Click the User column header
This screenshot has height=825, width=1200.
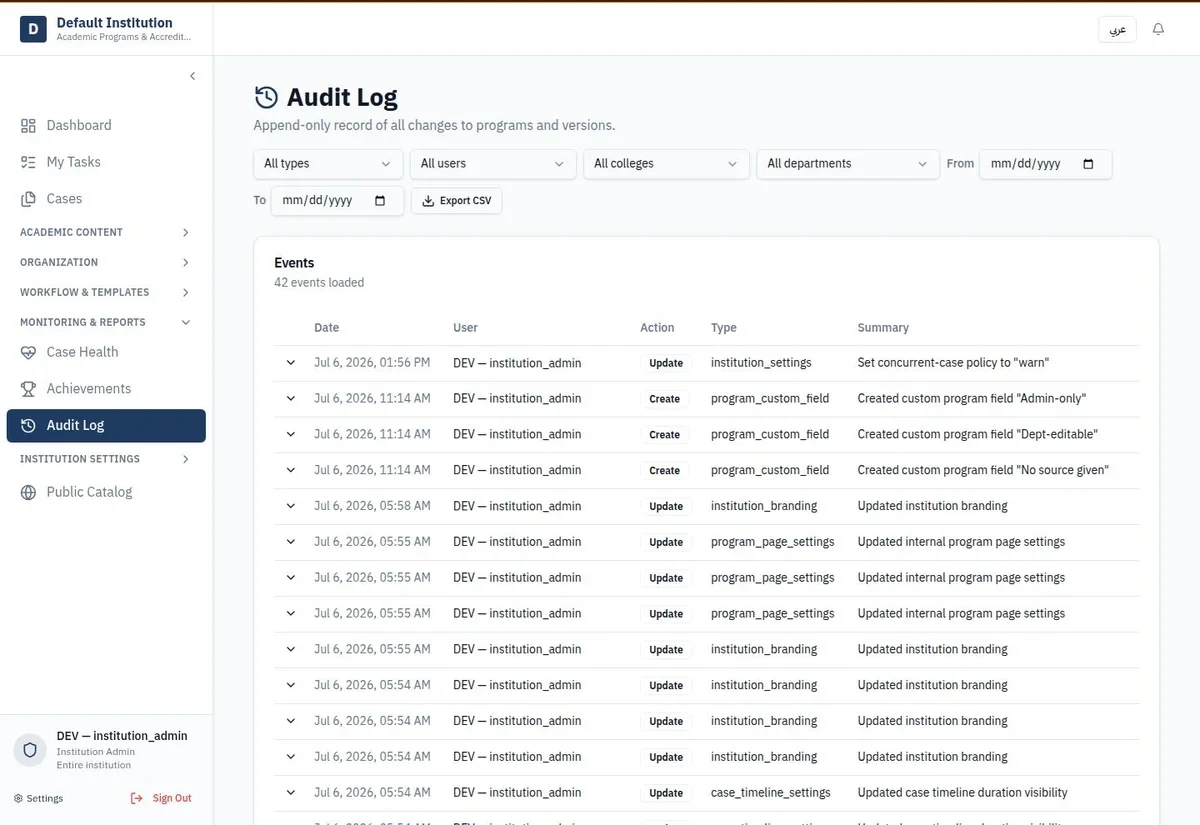[x=465, y=328]
